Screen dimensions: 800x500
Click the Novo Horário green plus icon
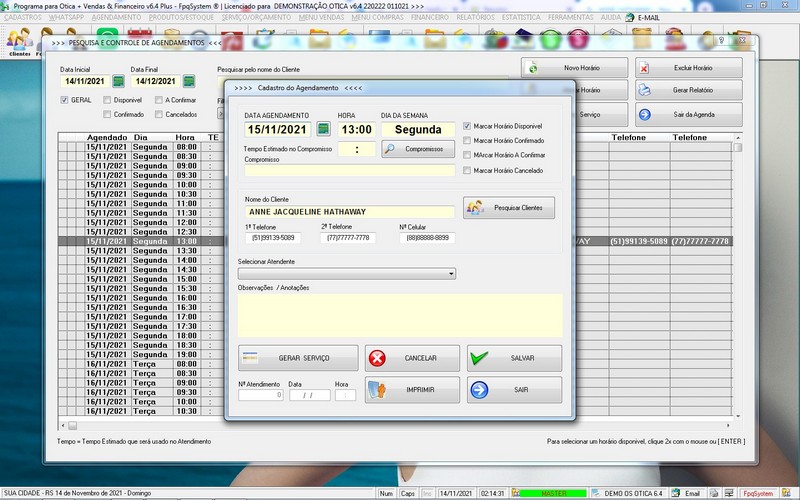point(533,68)
